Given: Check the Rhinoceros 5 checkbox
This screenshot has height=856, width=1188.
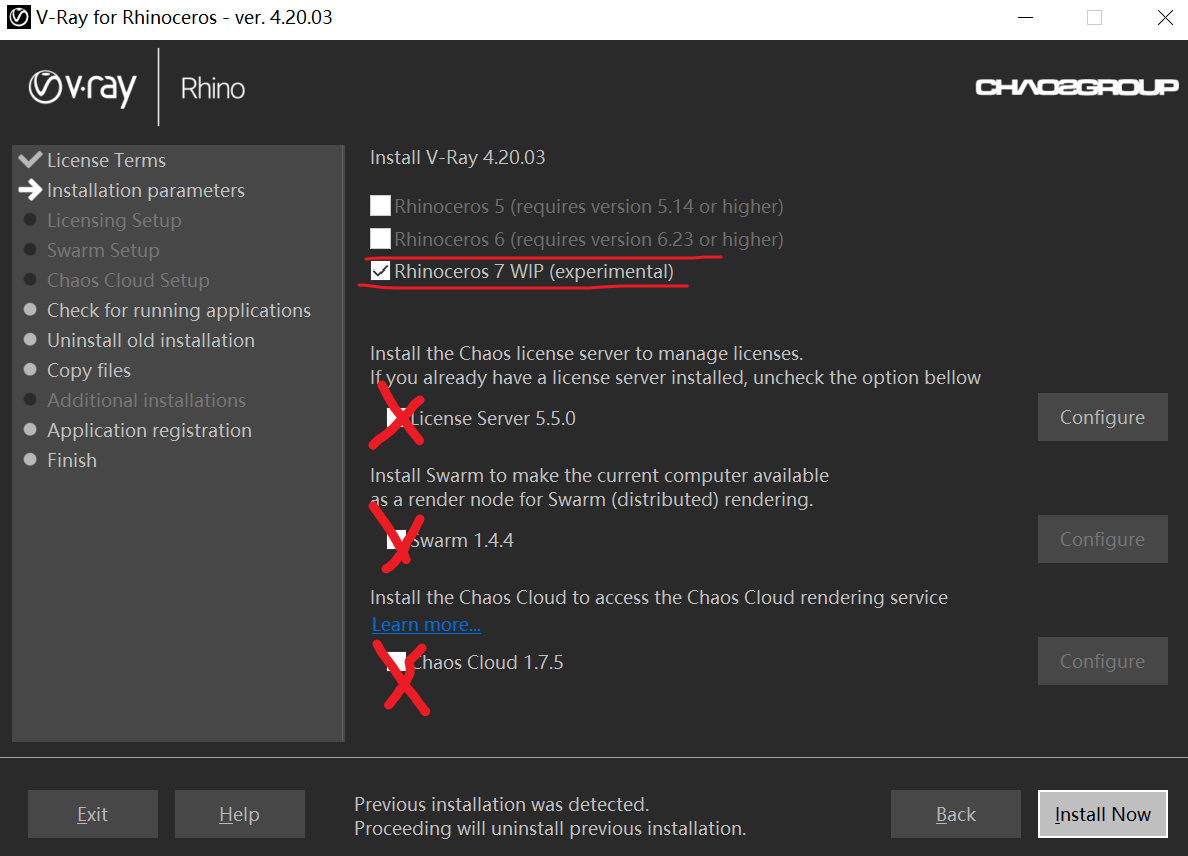Looking at the screenshot, I should tap(380, 206).
